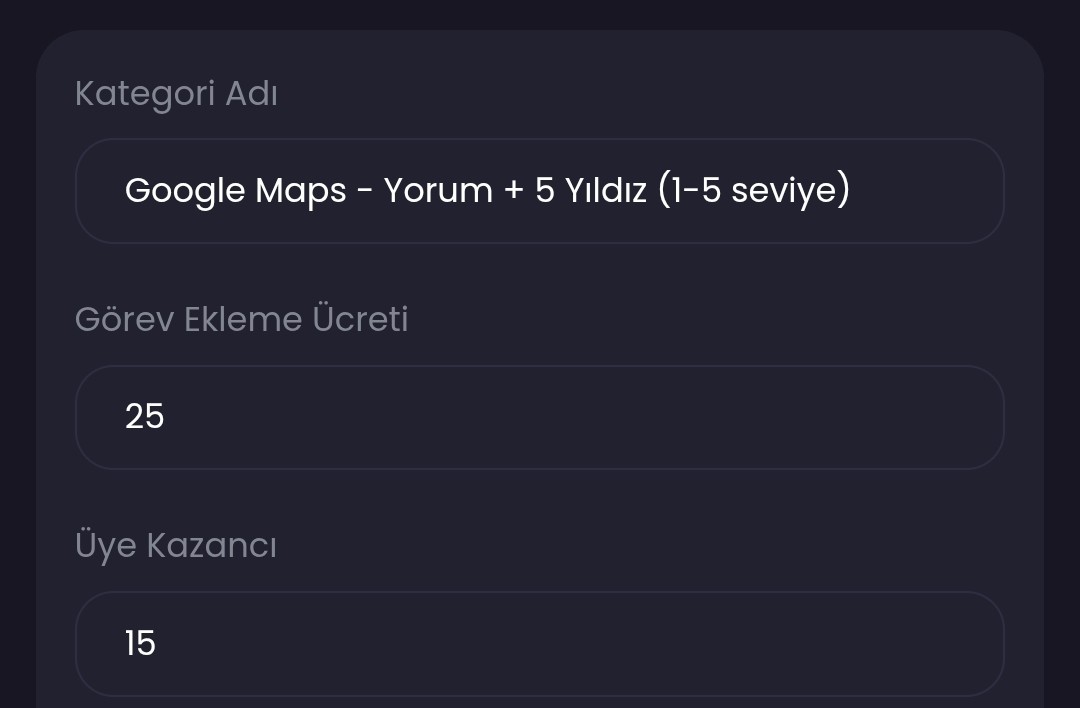Click the word 'Google' in category name
This screenshot has height=708, width=1080.
point(185,191)
